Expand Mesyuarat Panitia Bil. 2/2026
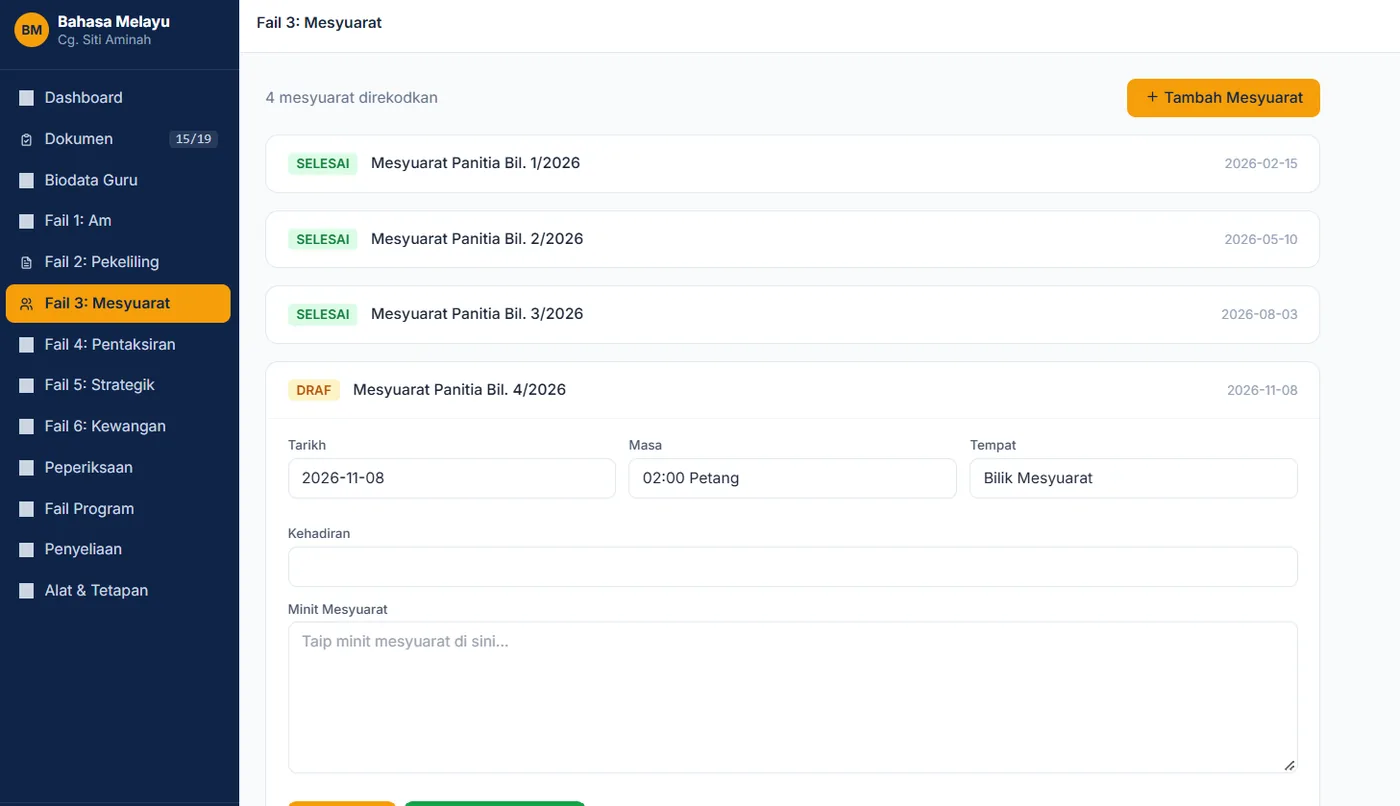The height and width of the screenshot is (806, 1400). 792,239
